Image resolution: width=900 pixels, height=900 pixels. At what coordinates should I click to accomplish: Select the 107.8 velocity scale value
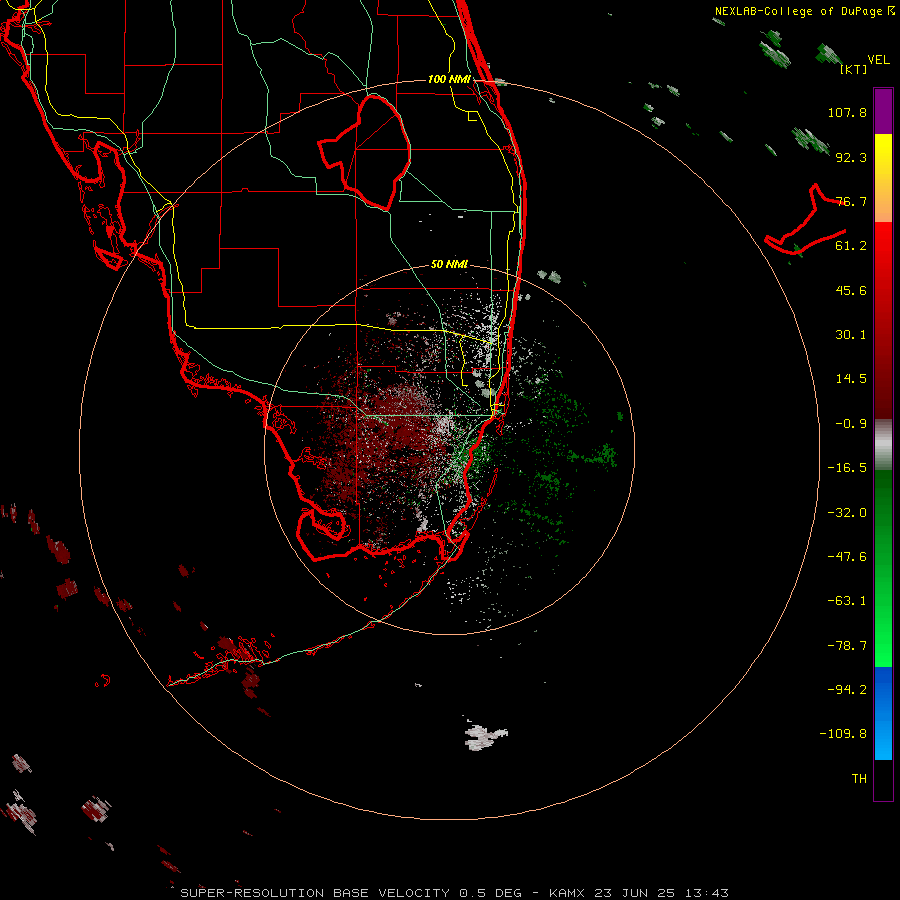pyautogui.click(x=847, y=112)
